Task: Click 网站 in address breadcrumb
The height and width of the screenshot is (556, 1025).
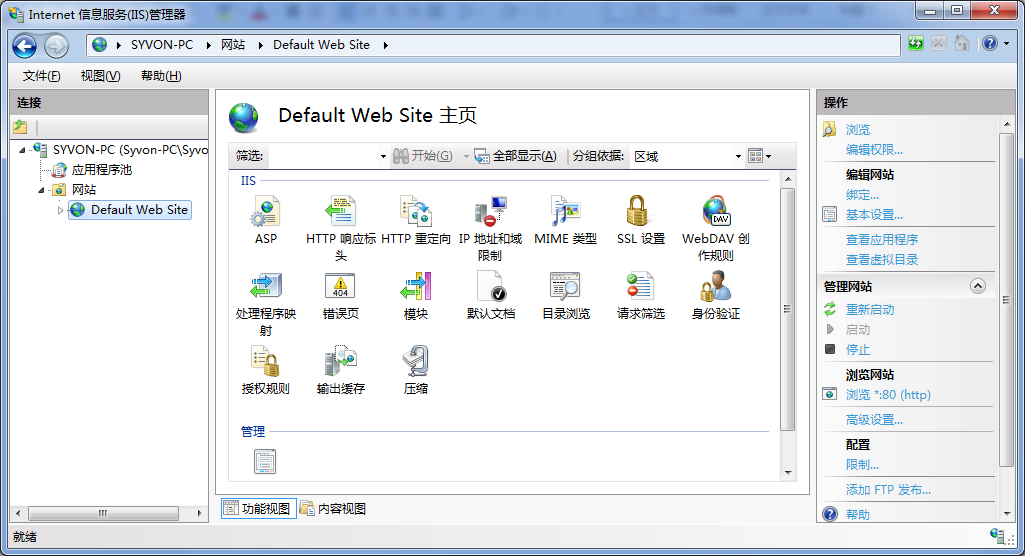Action: [x=233, y=45]
